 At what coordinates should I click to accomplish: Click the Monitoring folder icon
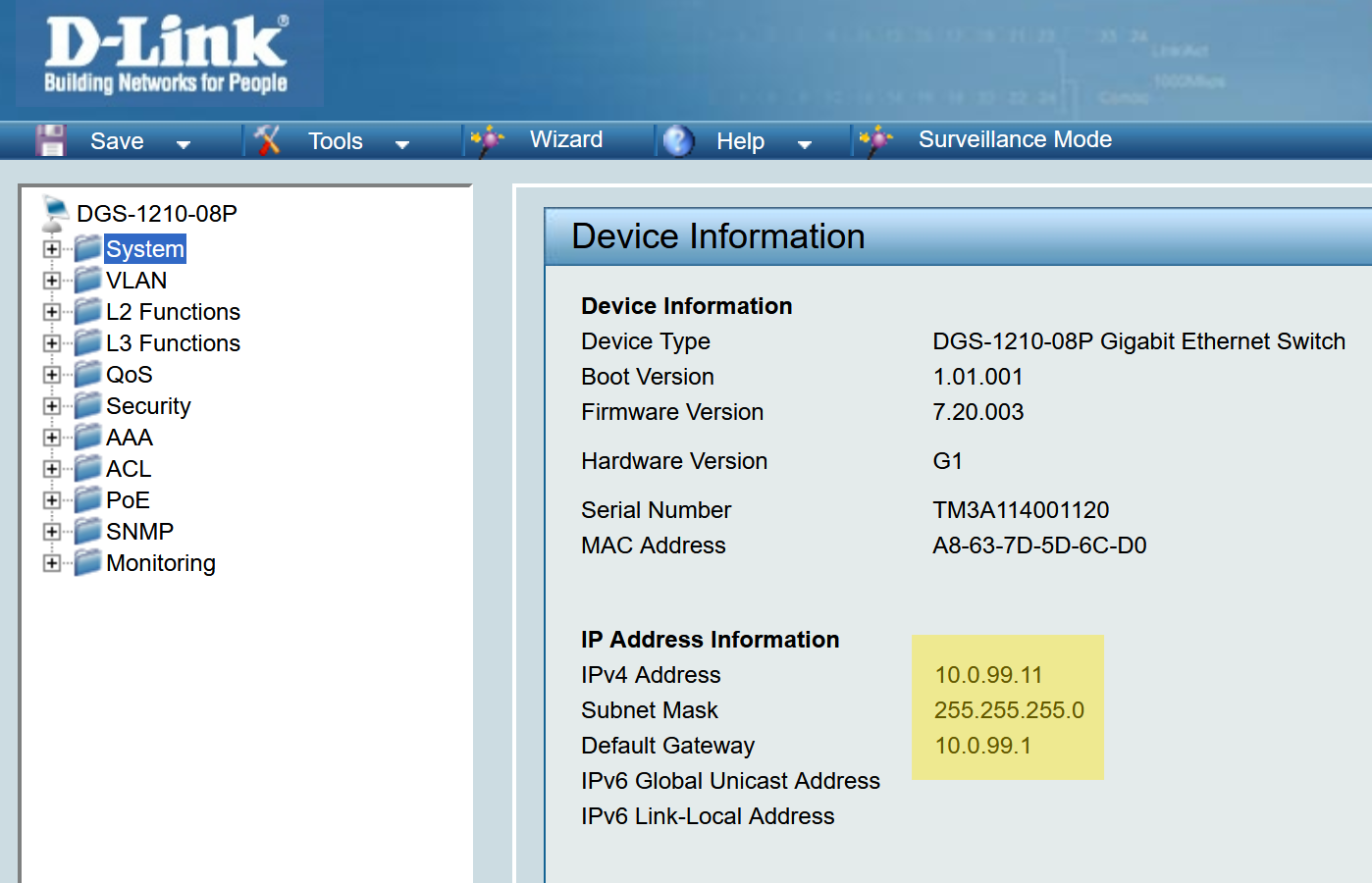click(88, 562)
